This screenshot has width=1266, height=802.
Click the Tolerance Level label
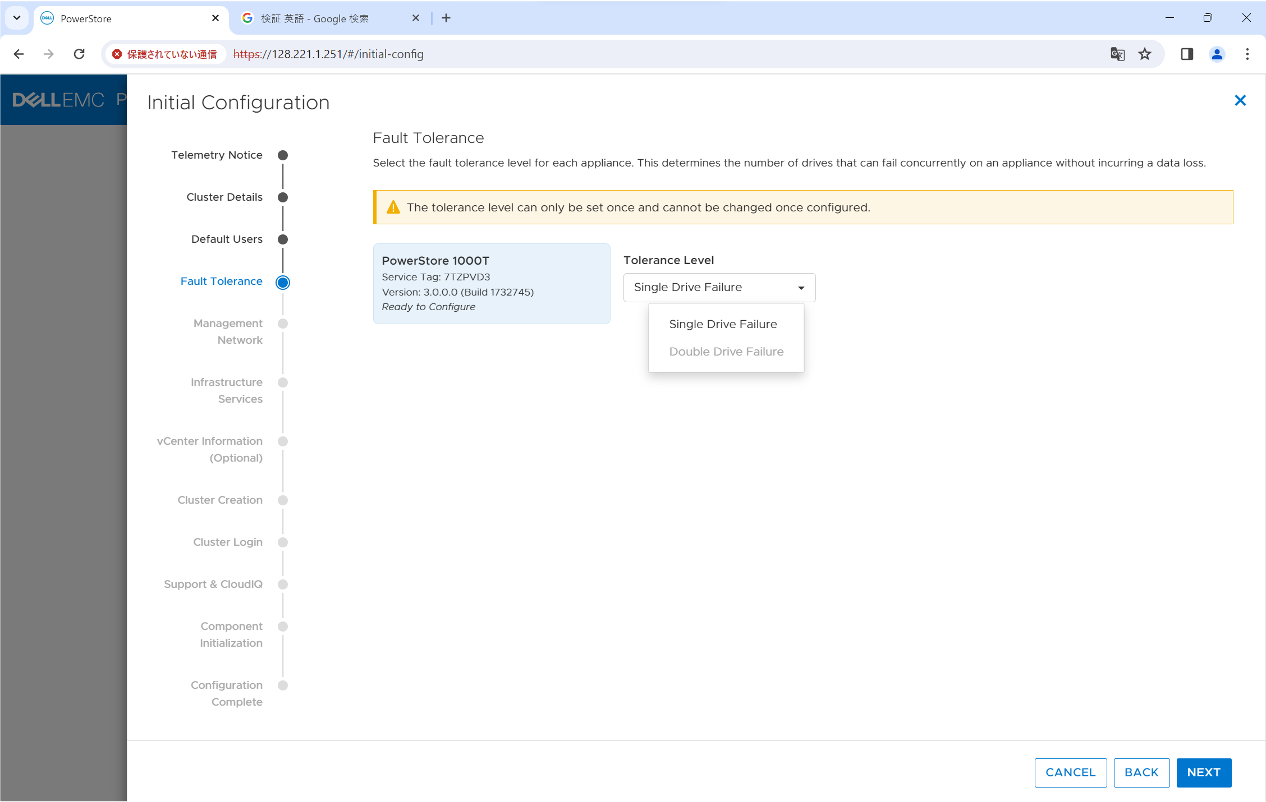[669, 260]
